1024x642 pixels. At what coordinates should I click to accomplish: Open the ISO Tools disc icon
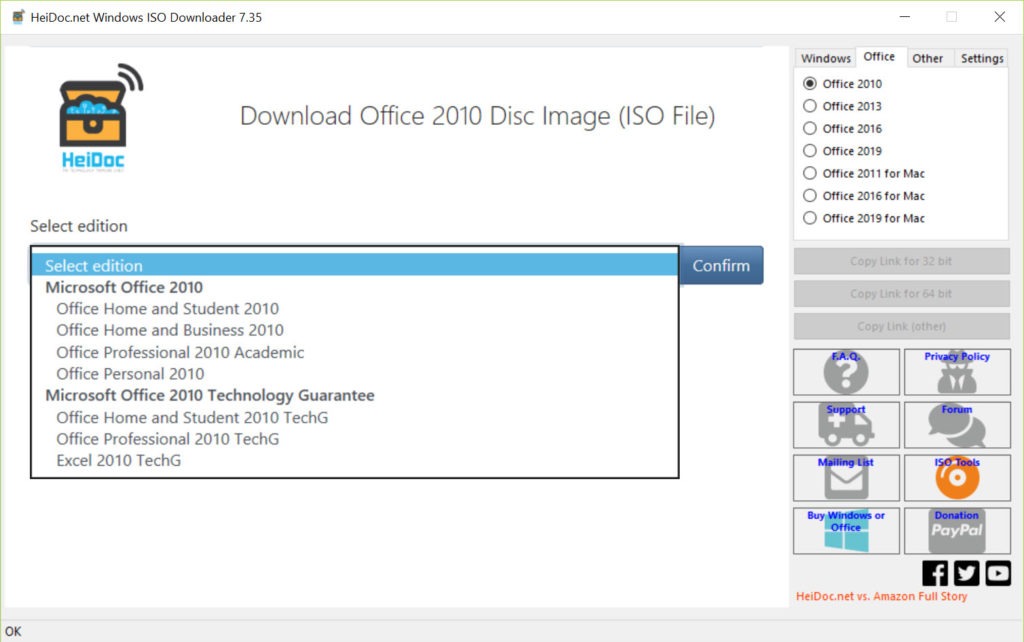point(957,478)
